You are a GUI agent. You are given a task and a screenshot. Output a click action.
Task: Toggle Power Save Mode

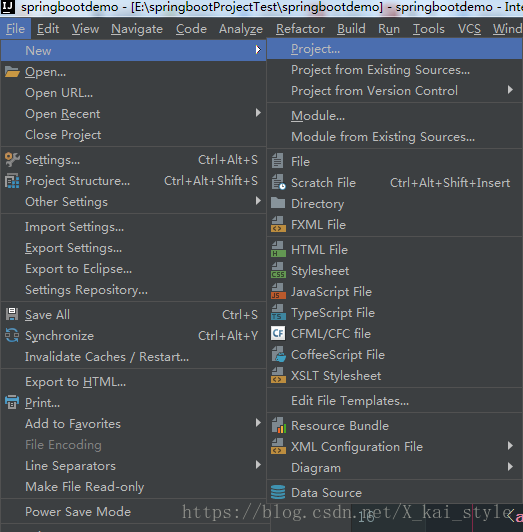coord(133,512)
